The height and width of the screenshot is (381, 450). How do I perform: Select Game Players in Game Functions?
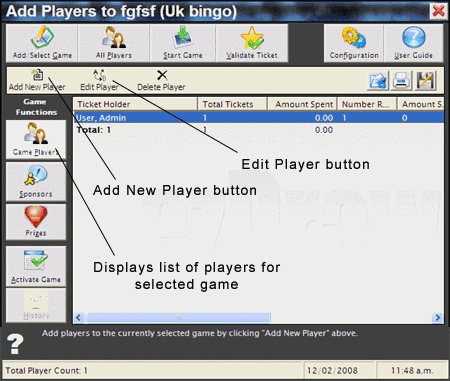pyautogui.click(x=36, y=139)
